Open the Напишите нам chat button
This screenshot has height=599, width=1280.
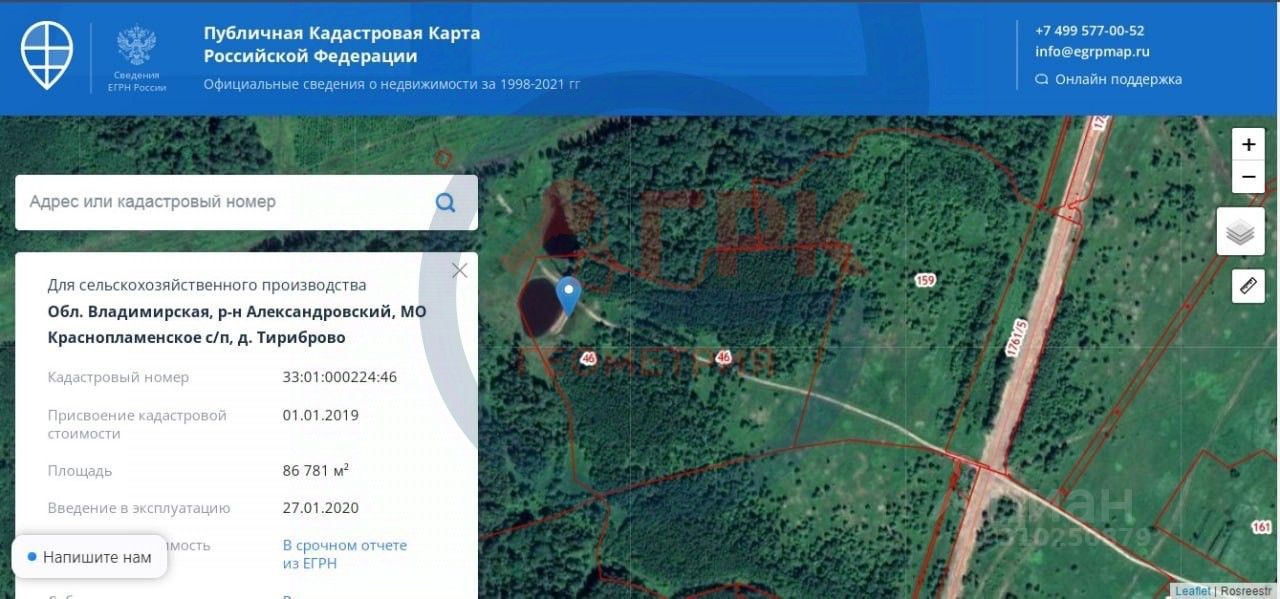click(89, 557)
